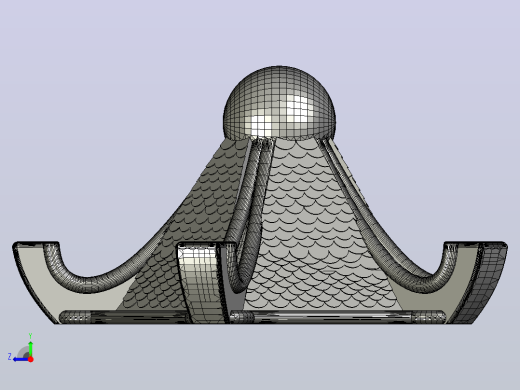This screenshot has width=520, height=390.
Task: Click the green Y axis arrow
Action: (x=31, y=349)
